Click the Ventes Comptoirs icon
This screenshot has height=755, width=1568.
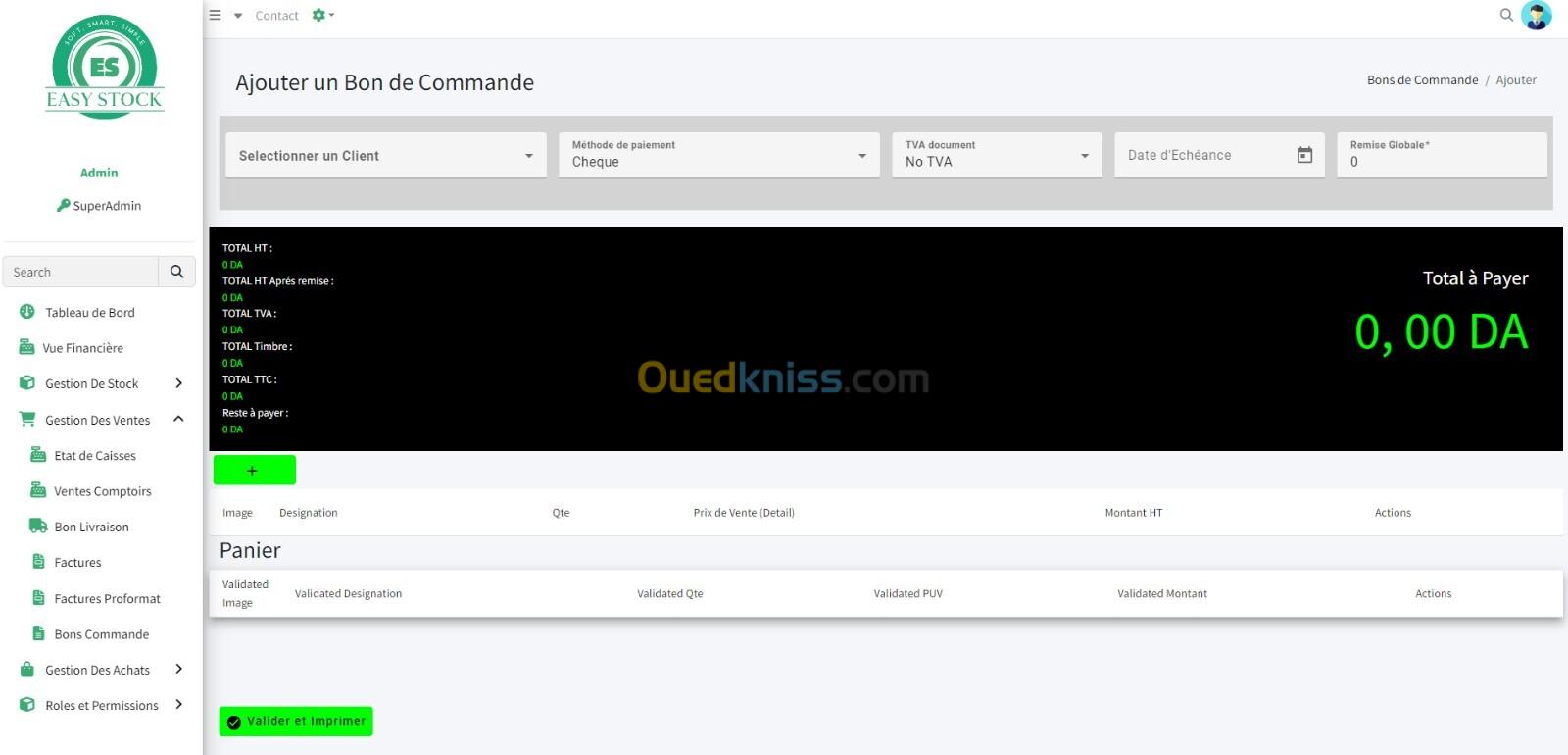pyautogui.click(x=38, y=490)
